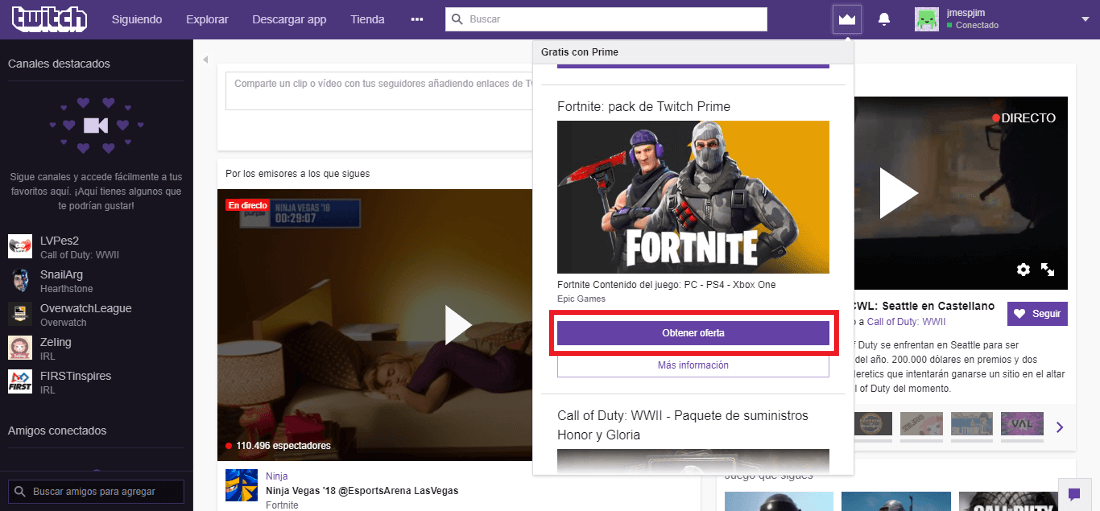Click the Canales destacados heading

click(59, 64)
